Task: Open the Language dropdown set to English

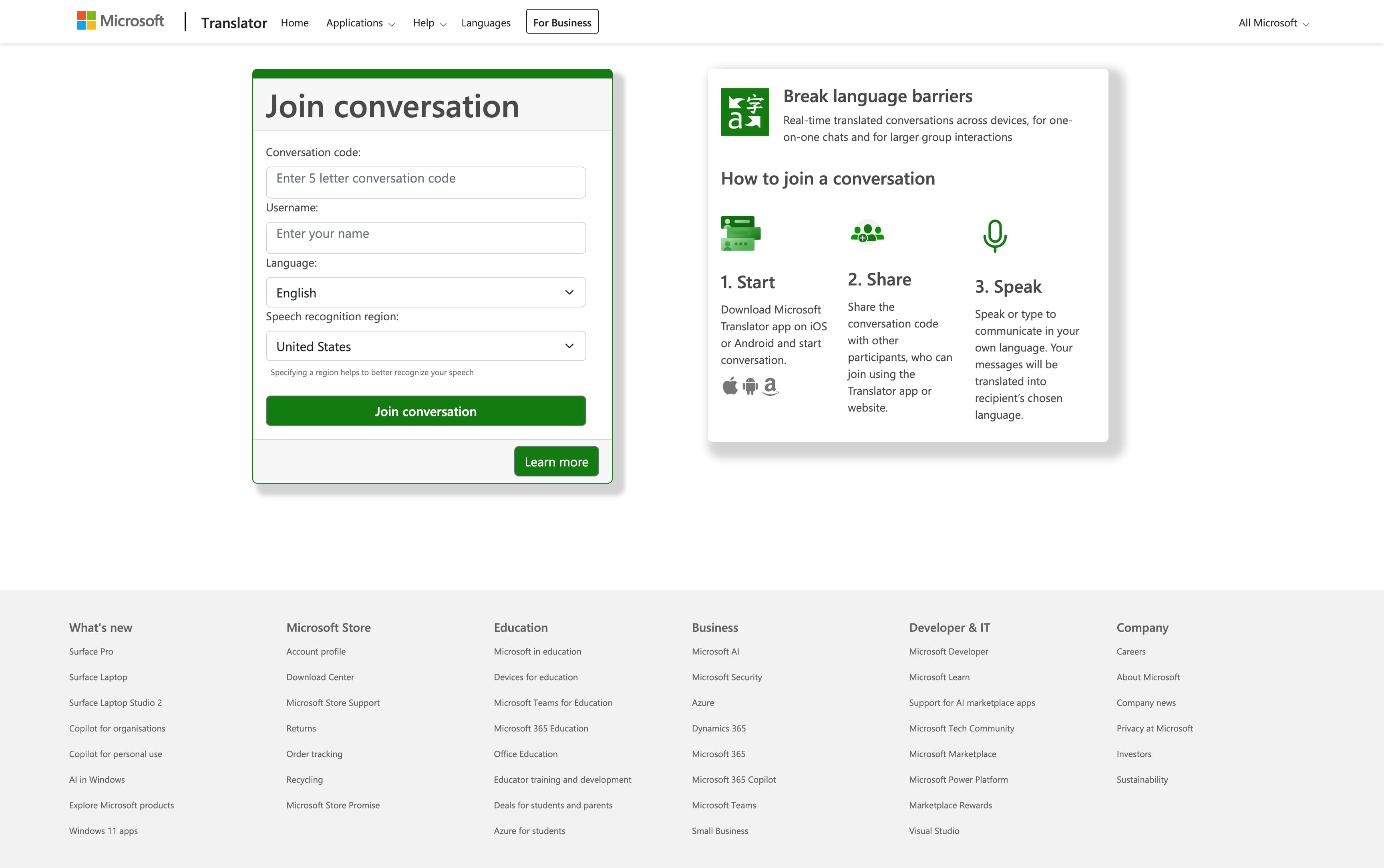Action: tap(425, 292)
